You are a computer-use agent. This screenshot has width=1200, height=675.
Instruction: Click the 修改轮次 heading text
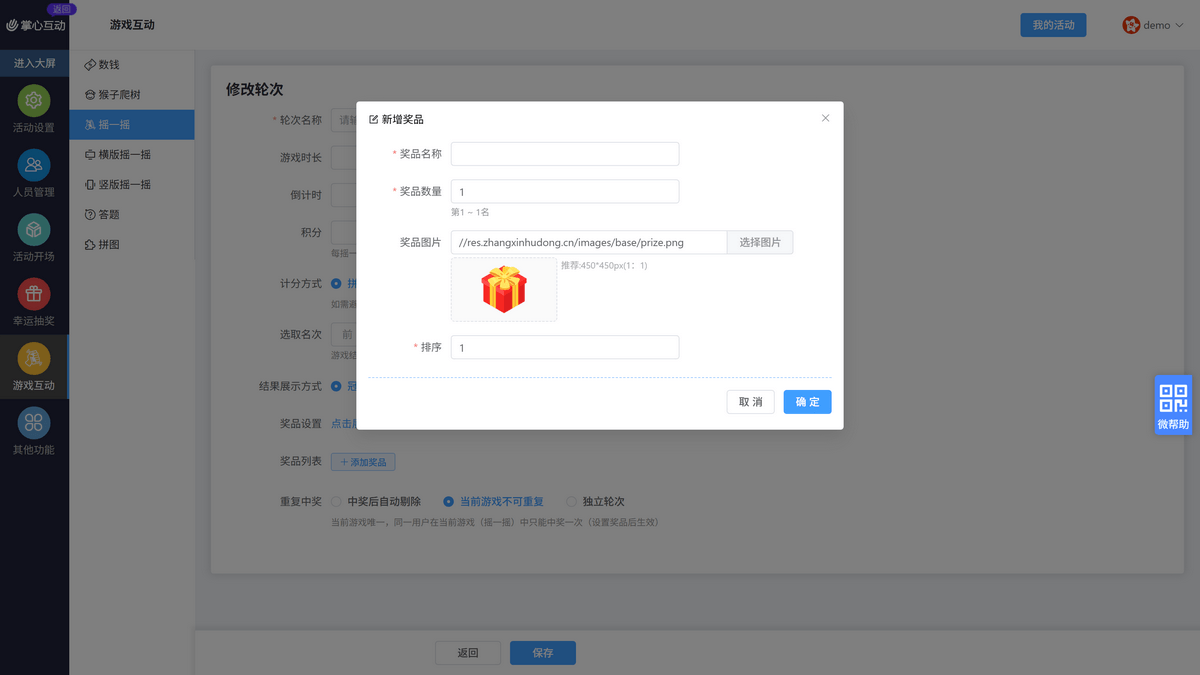[x=254, y=89]
